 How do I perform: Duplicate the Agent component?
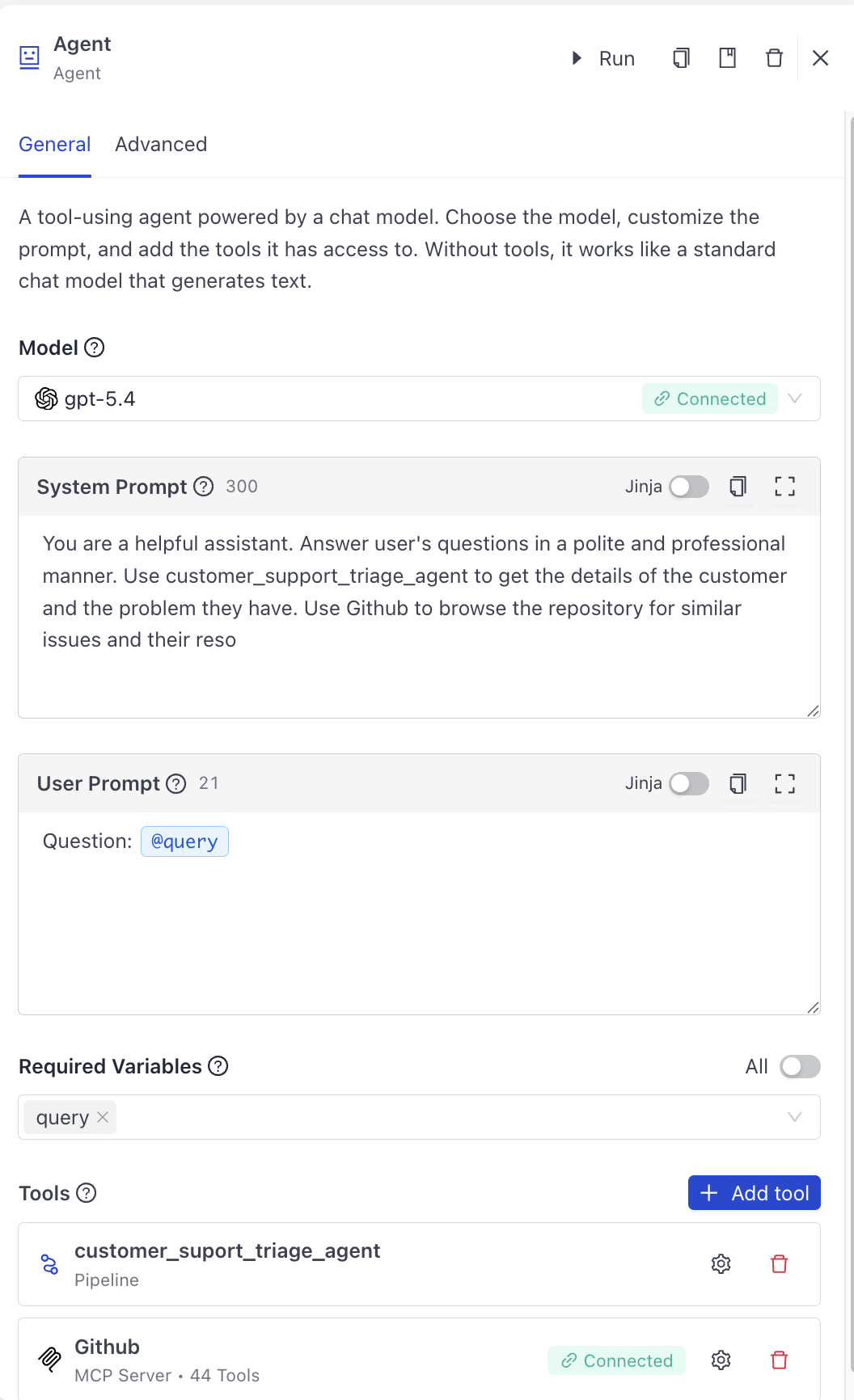click(x=681, y=57)
